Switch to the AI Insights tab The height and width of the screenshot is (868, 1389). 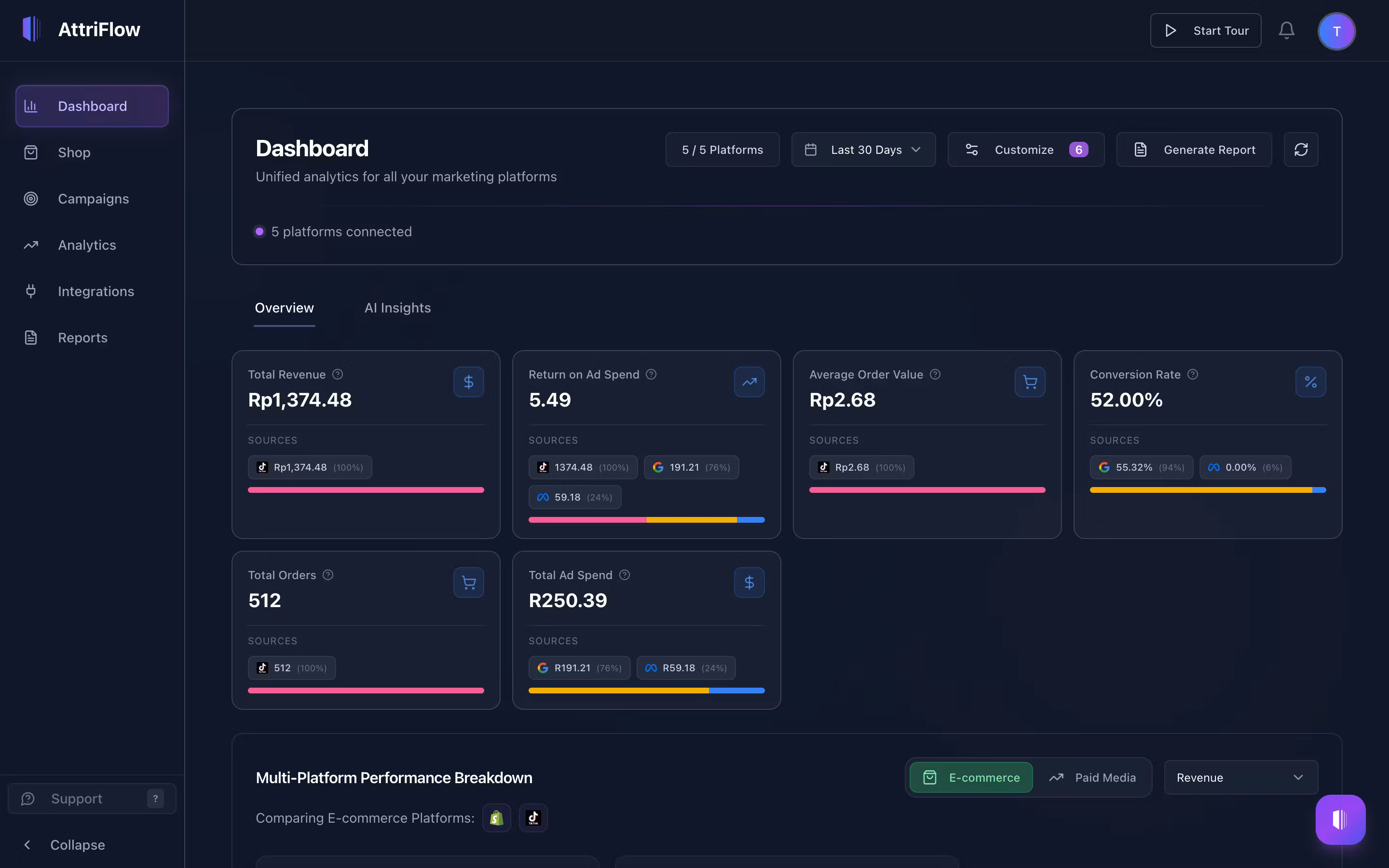pyautogui.click(x=397, y=308)
